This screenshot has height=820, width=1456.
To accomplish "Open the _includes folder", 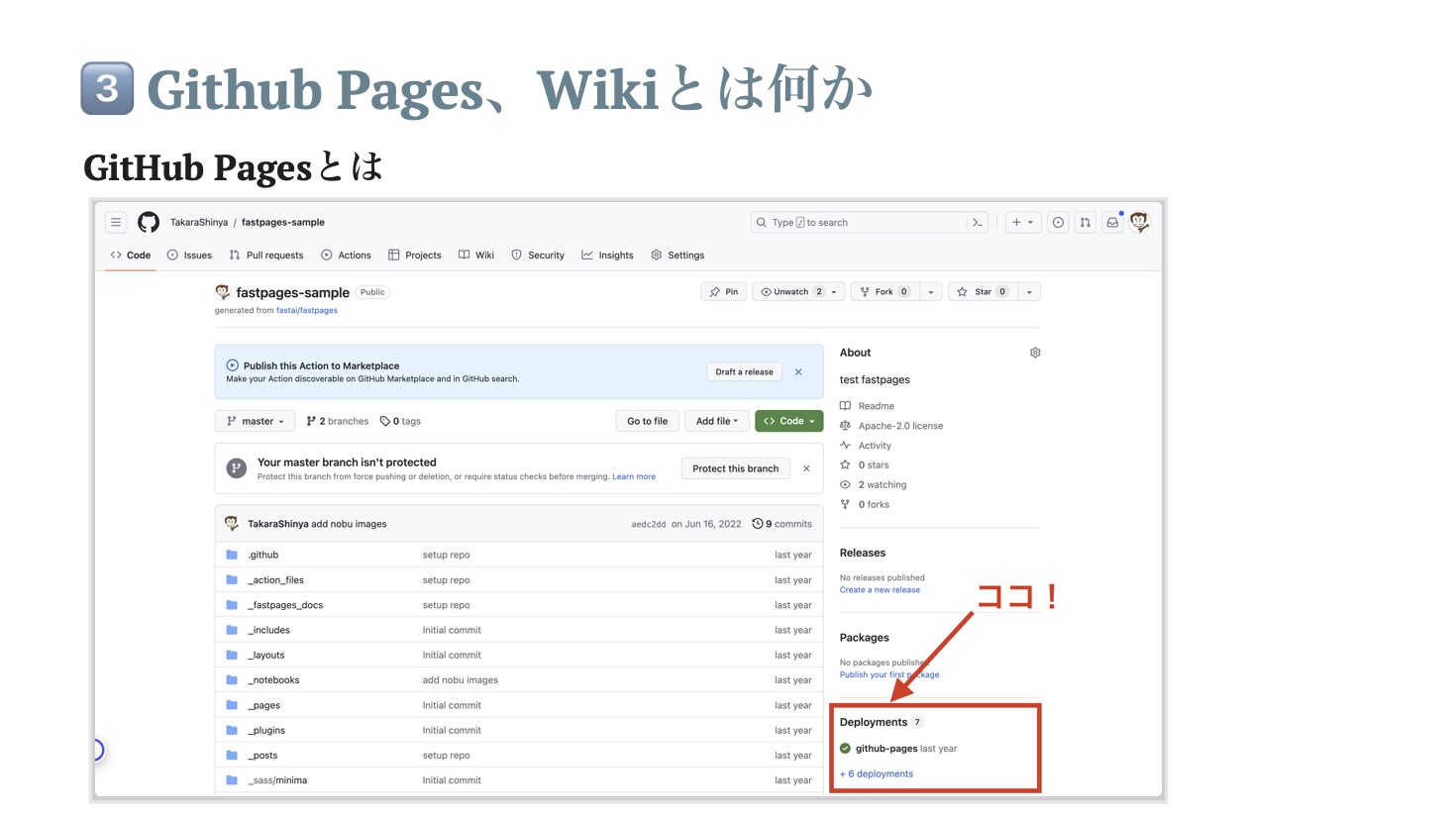I will [x=268, y=630].
